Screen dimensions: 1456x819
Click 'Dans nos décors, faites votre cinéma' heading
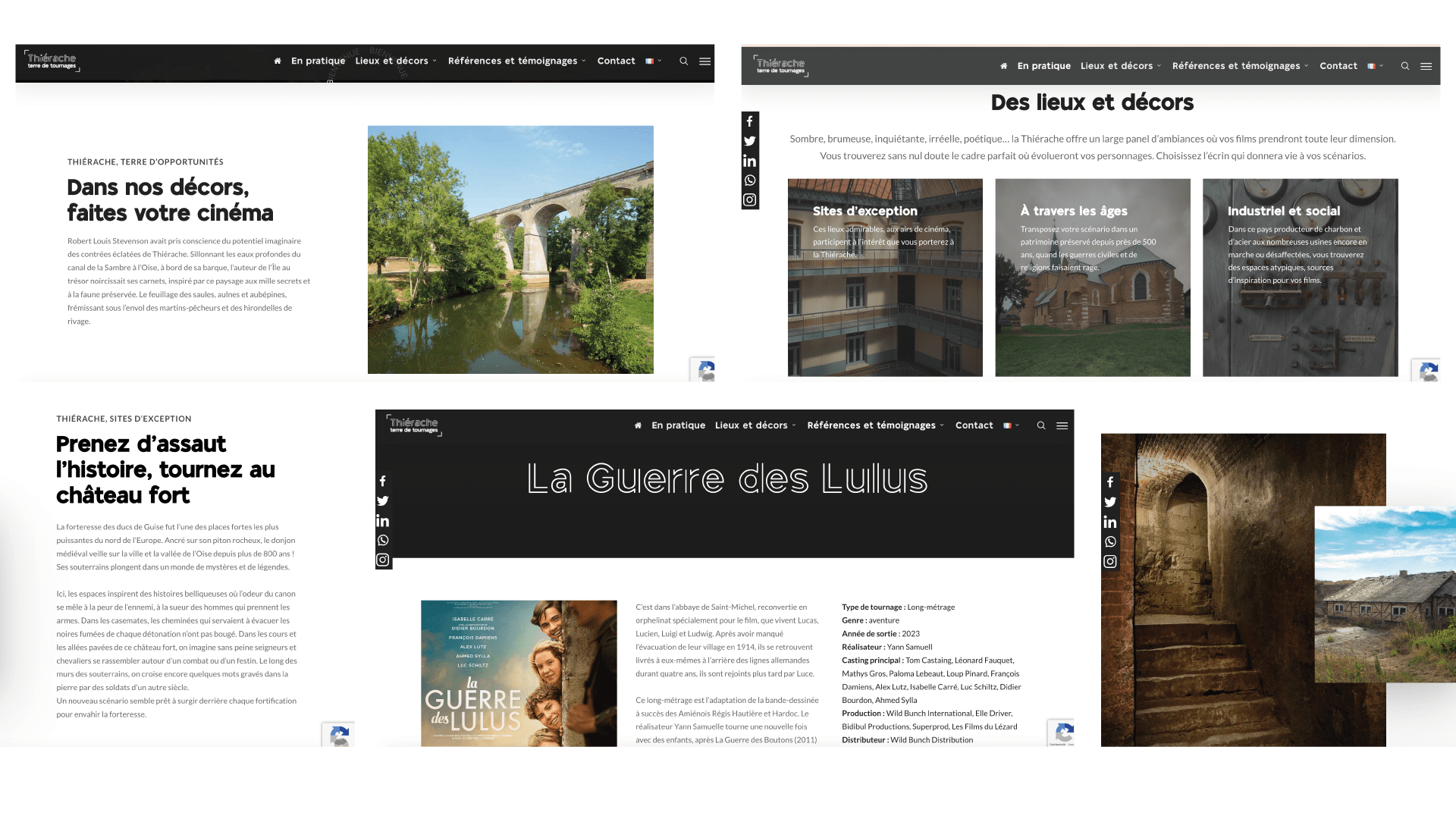170,200
